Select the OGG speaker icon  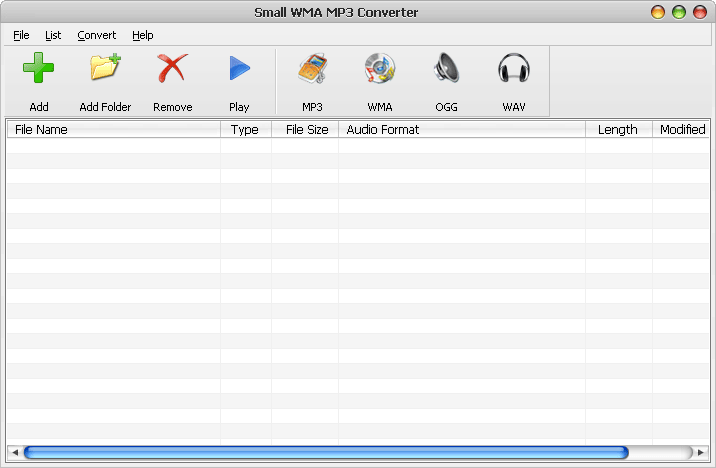click(x=446, y=70)
